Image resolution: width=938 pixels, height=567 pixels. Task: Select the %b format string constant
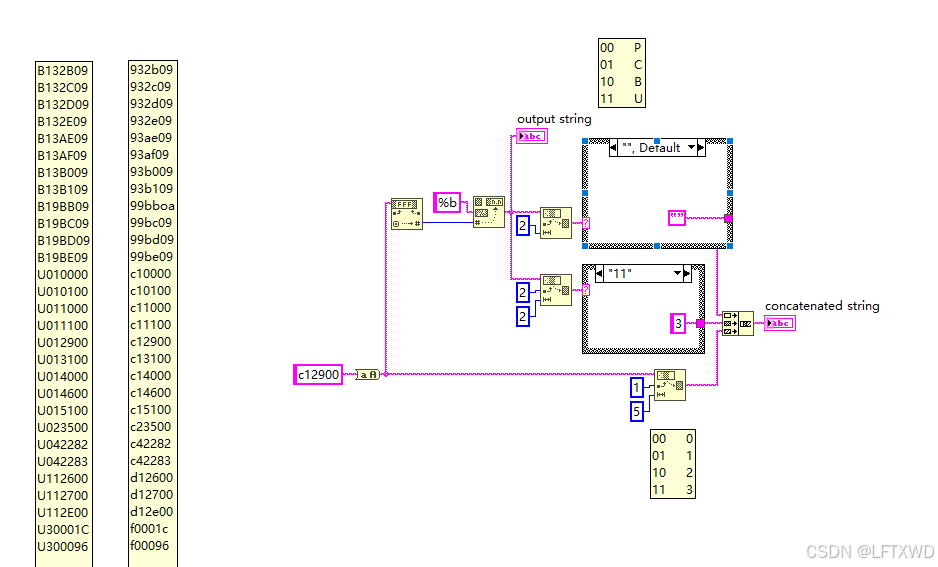tap(447, 203)
